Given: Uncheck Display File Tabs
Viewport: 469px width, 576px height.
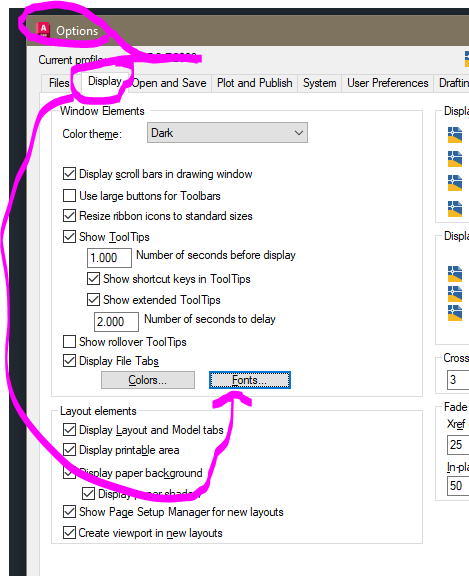Looking at the screenshot, I should [69, 360].
